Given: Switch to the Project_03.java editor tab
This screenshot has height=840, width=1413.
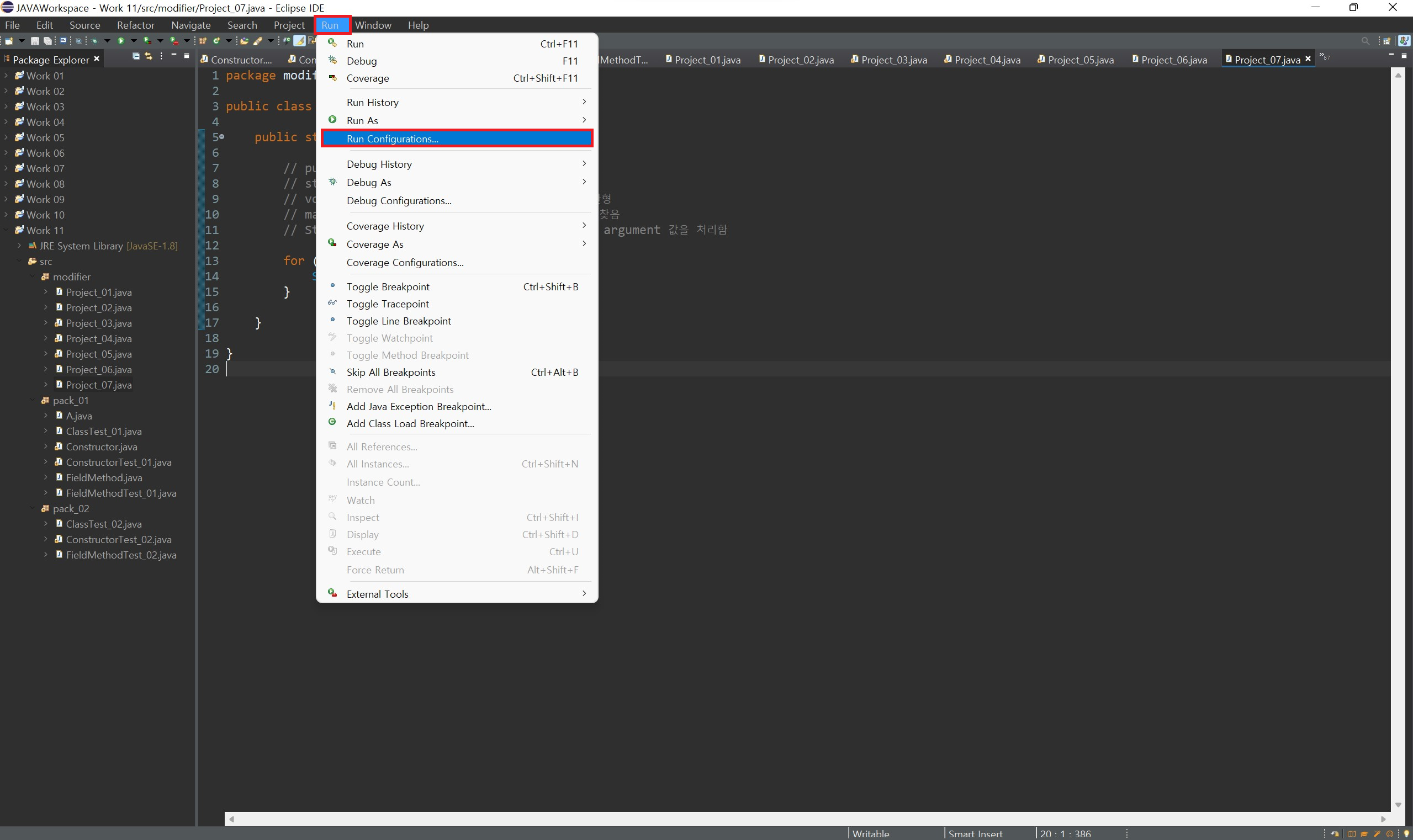Looking at the screenshot, I should [x=893, y=60].
